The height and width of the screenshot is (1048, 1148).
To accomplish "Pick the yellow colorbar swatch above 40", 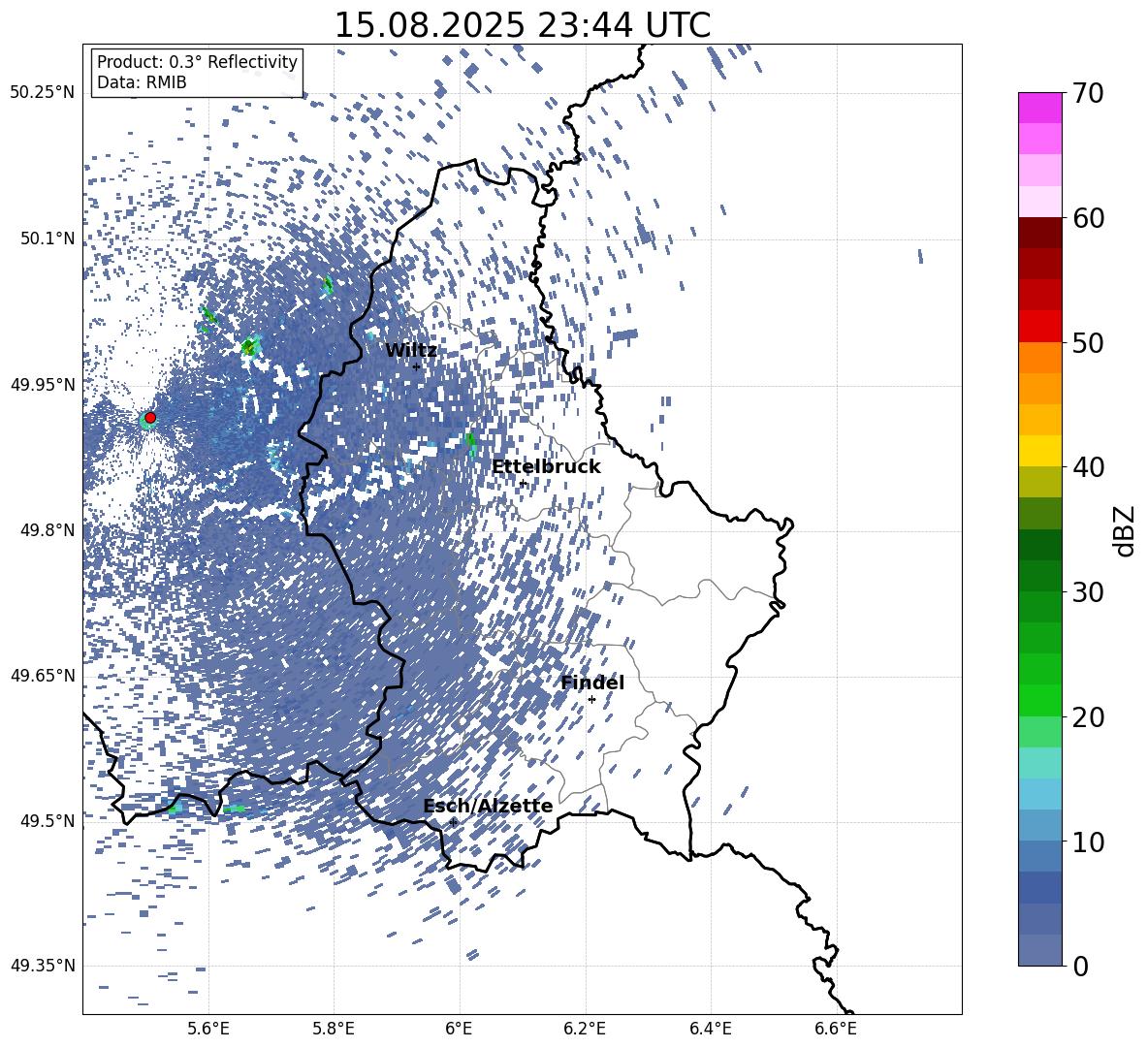I will point(1039,451).
